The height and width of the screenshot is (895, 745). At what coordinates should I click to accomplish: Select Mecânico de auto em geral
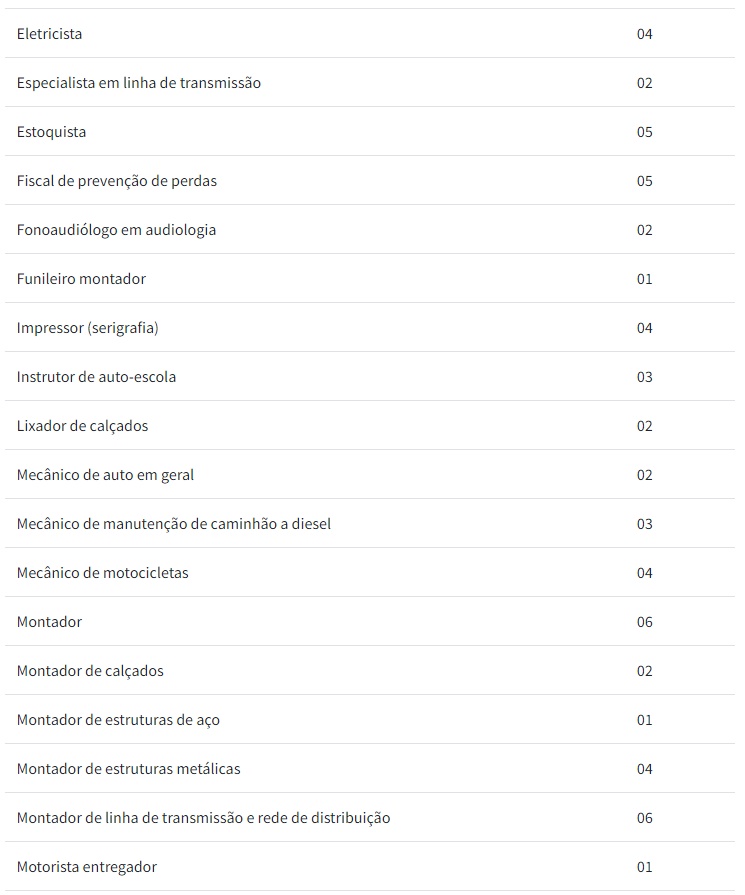[105, 475]
